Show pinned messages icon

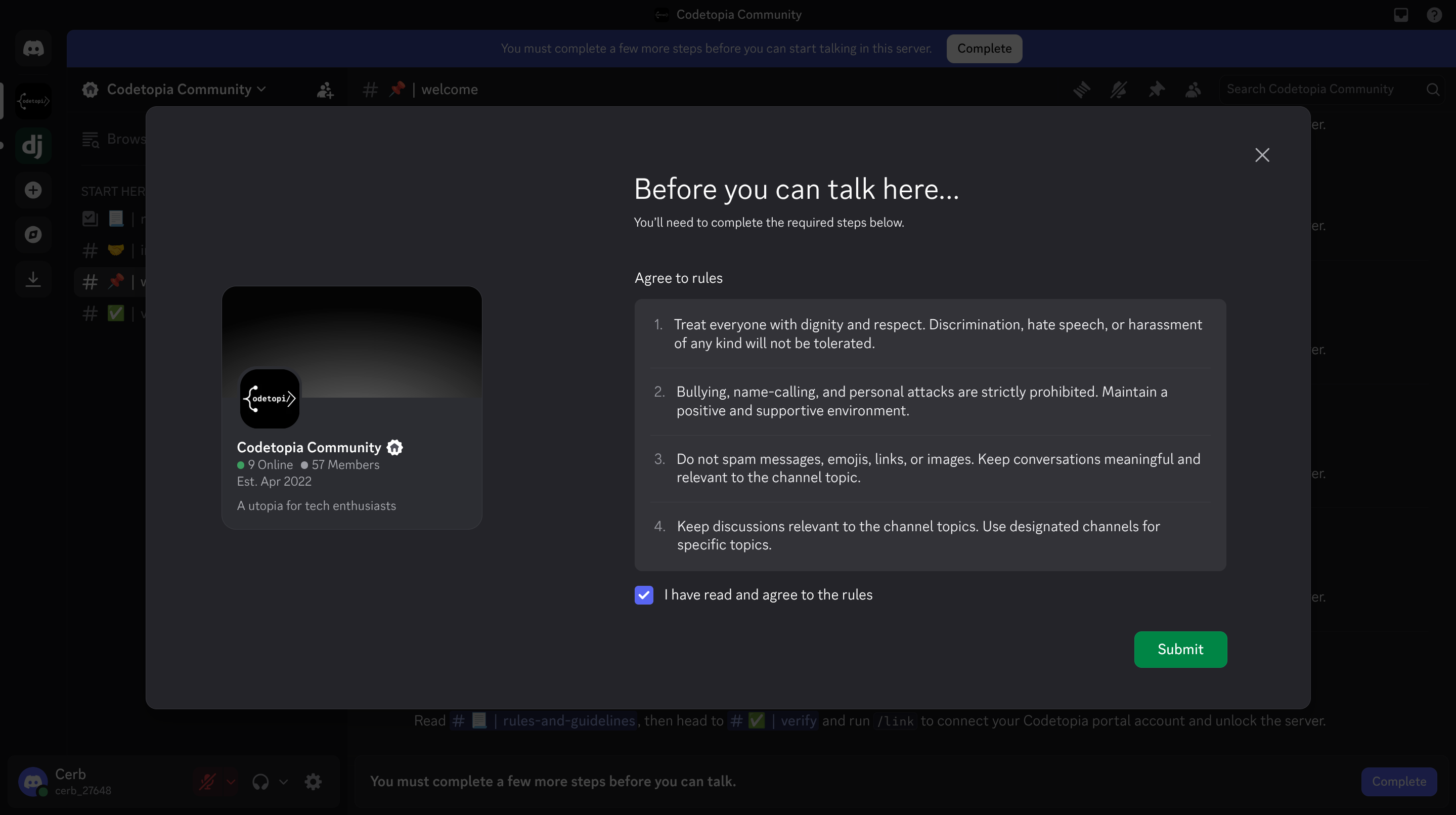click(x=1156, y=90)
